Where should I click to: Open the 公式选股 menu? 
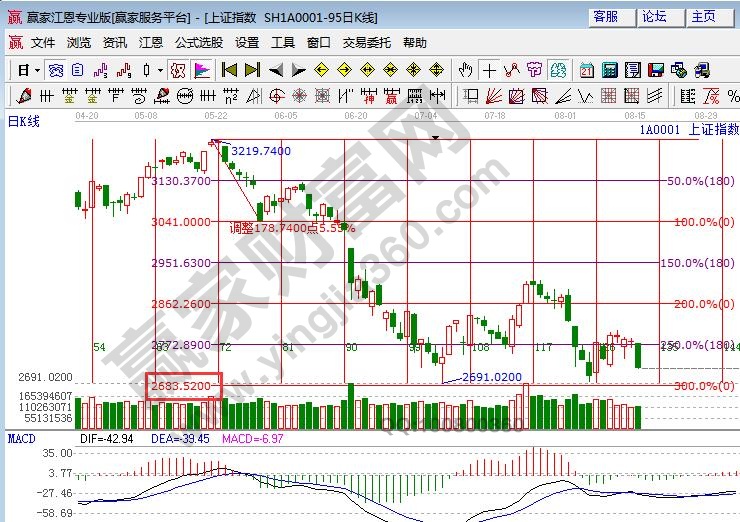tap(199, 43)
